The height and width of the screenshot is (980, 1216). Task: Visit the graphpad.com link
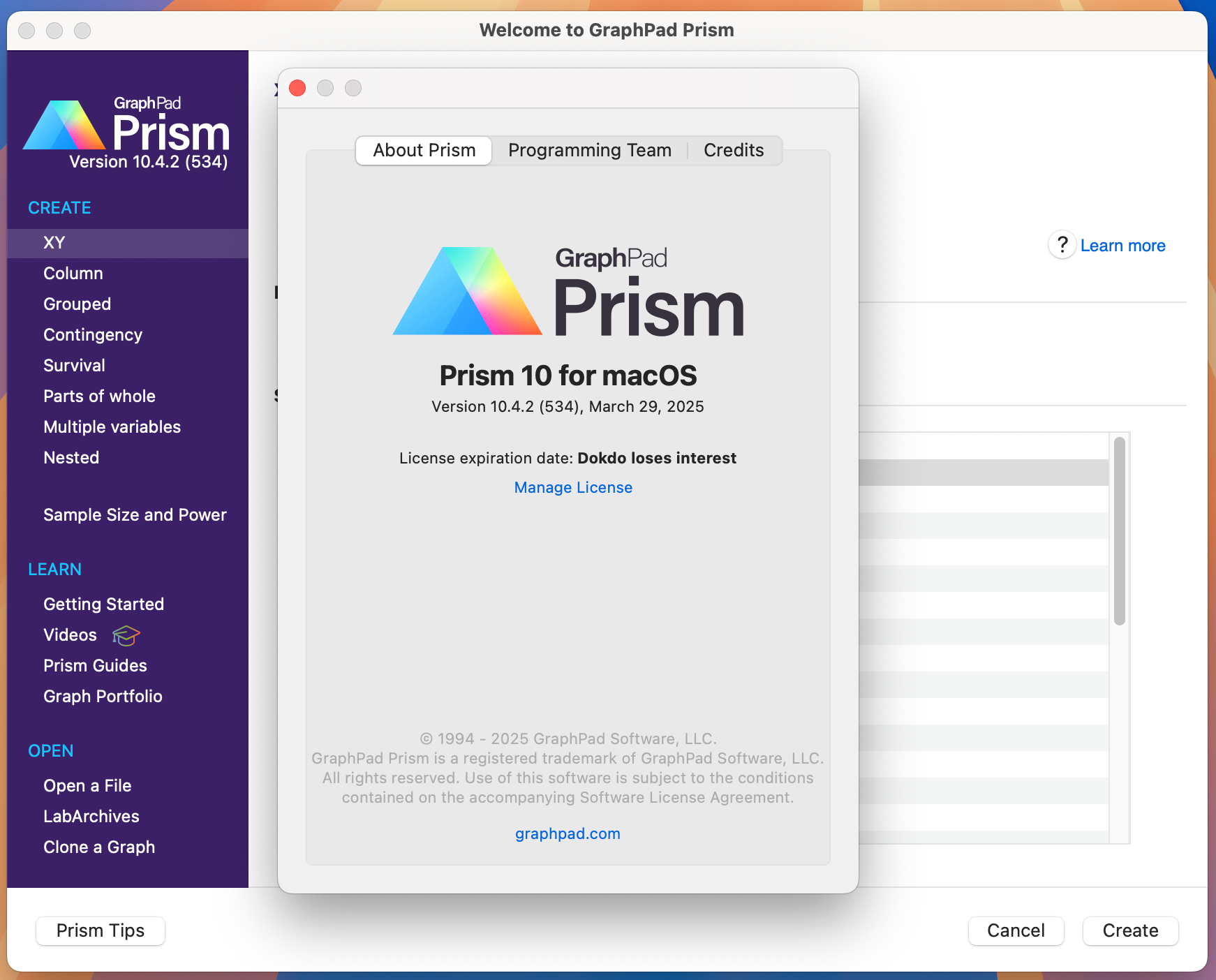click(x=568, y=833)
